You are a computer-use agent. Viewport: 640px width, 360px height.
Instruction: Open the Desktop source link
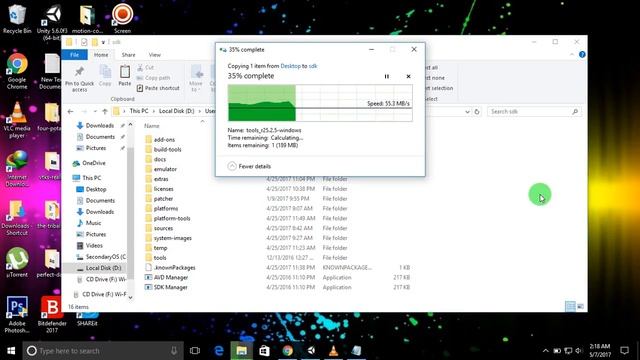(290, 66)
